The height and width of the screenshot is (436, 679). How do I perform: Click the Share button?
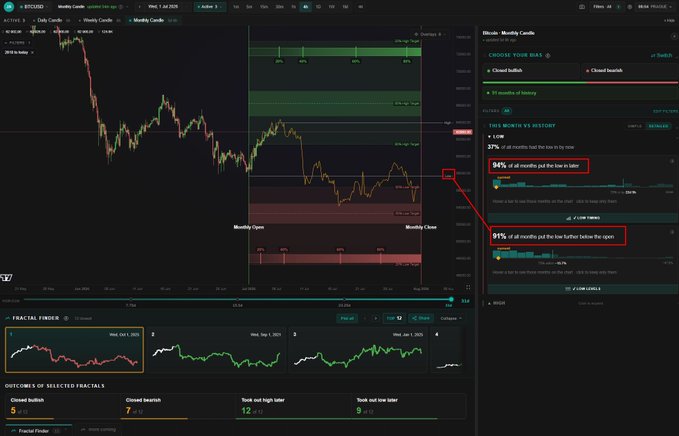(x=421, y=318)
